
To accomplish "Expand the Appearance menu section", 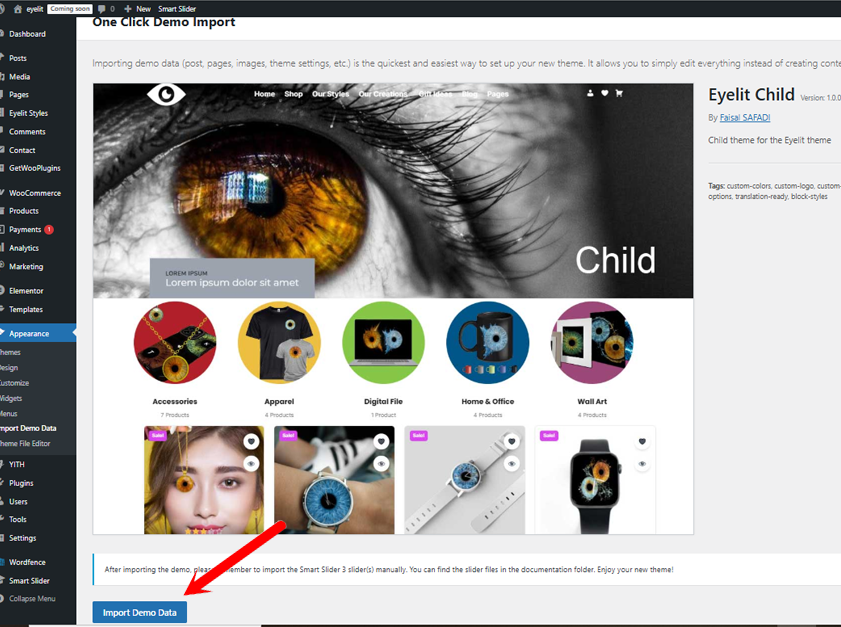I will click(x=30, y=333).
